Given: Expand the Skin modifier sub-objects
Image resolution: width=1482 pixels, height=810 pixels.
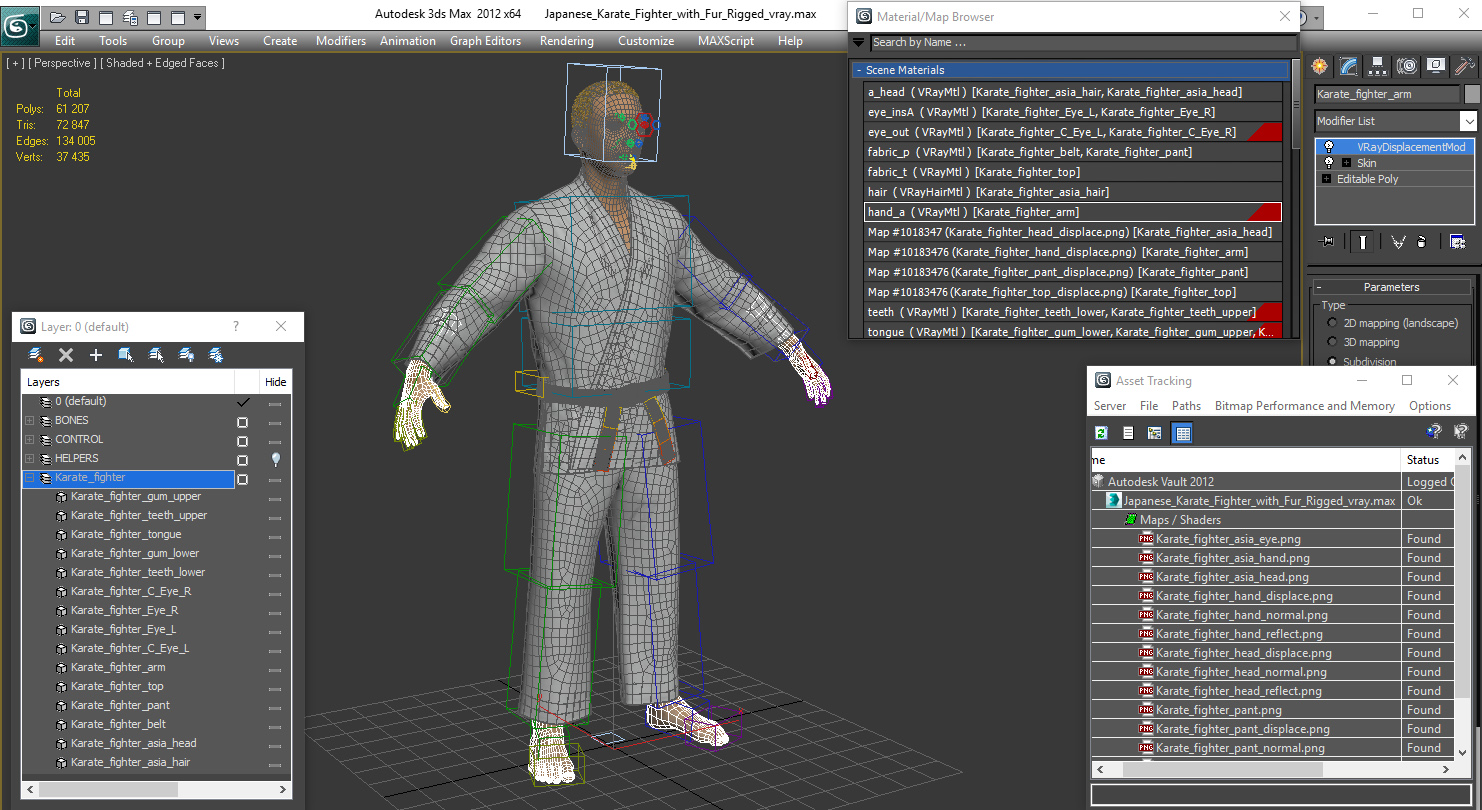Looking at the screenshot, I should (1346, 163).
